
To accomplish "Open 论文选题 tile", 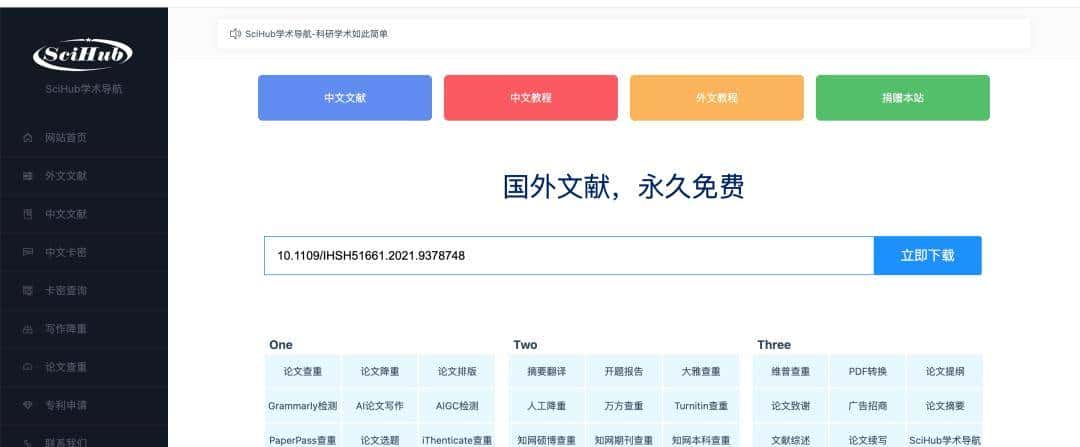I will click(380, 435).
